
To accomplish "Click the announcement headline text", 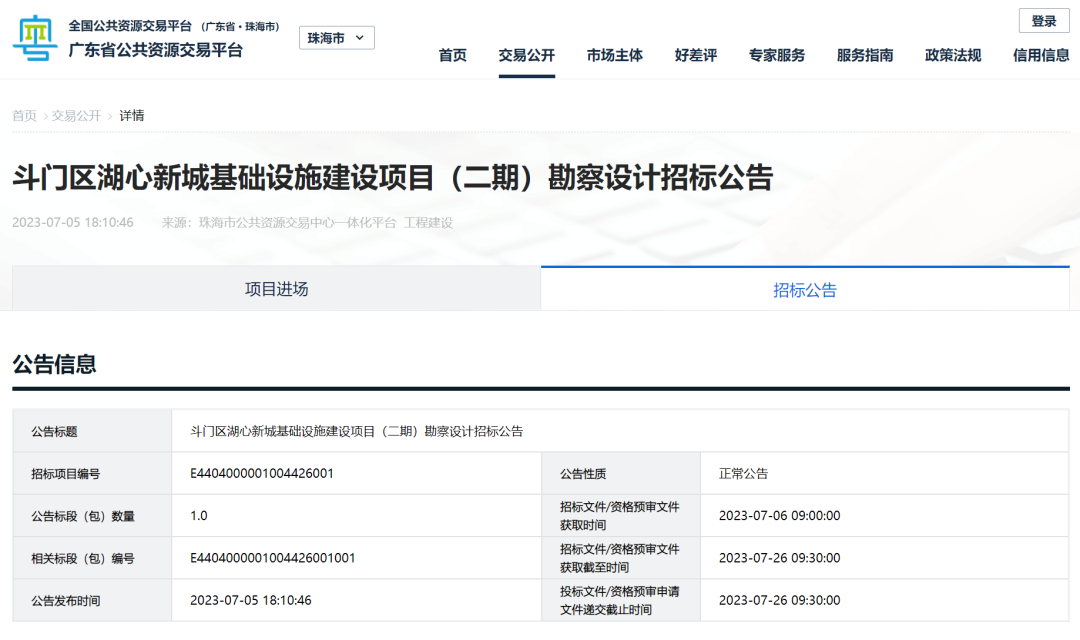I will (392, 177).
